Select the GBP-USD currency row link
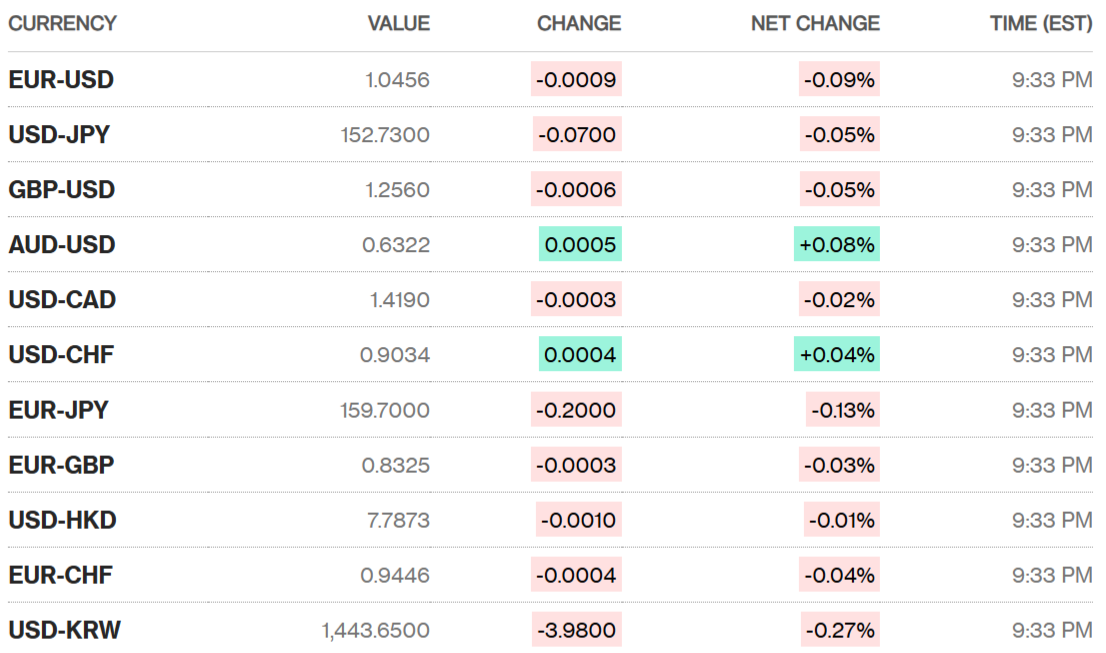Viewport: 1106px width, 653px height. [x=62, y=190]
